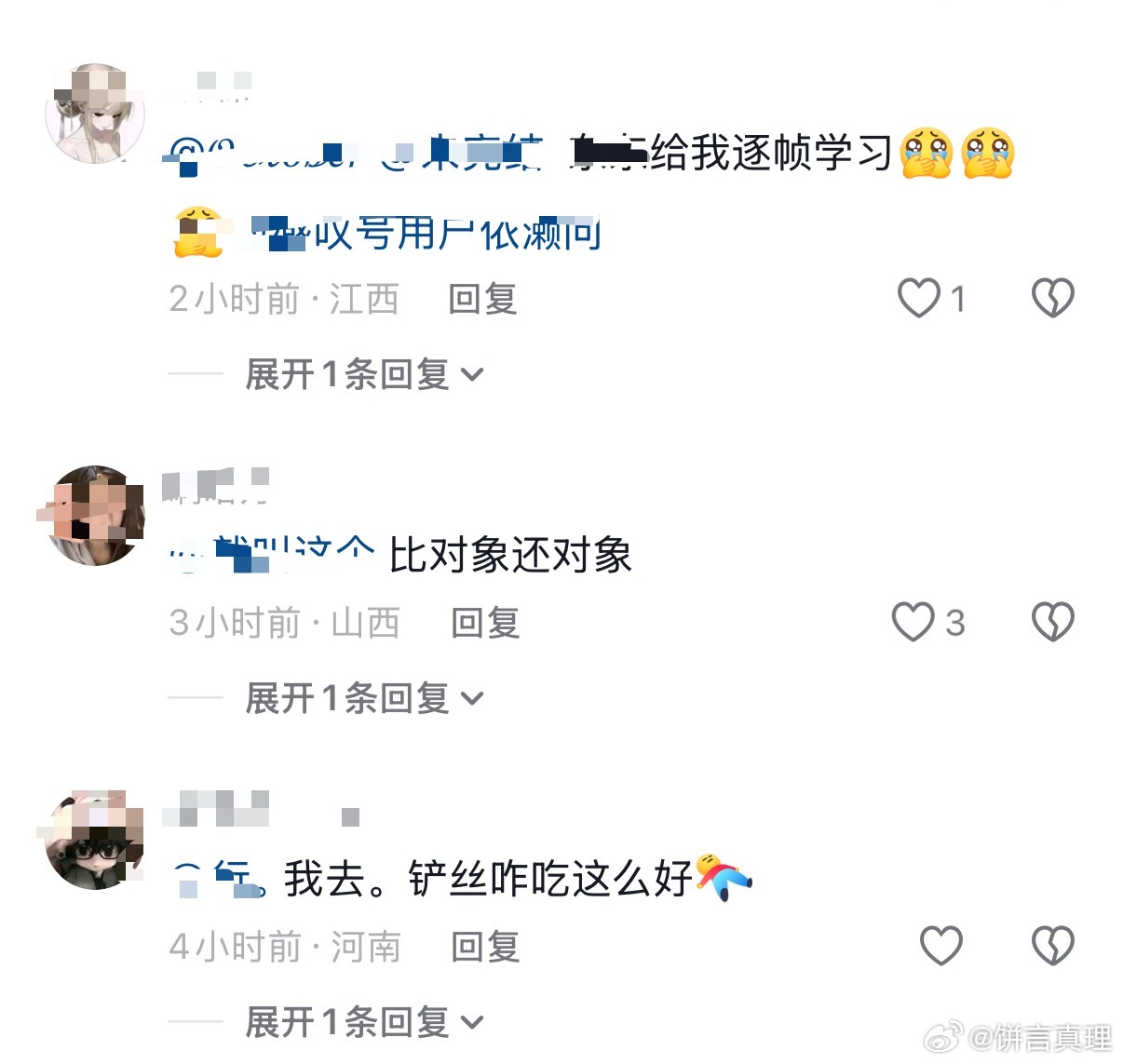The width and height of the screenshot is (1123, 1064).
Task: Expand 1 reply under the Jiangxi comment
Action: tap(364, 374)
